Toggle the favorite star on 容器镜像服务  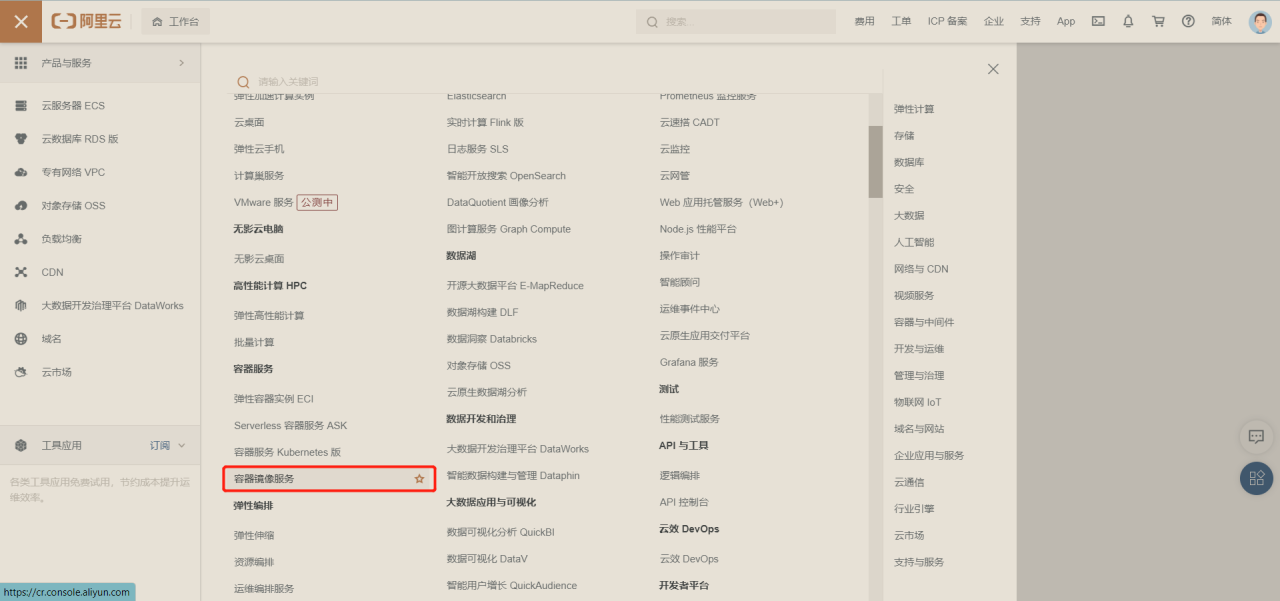tap(419, 479)
